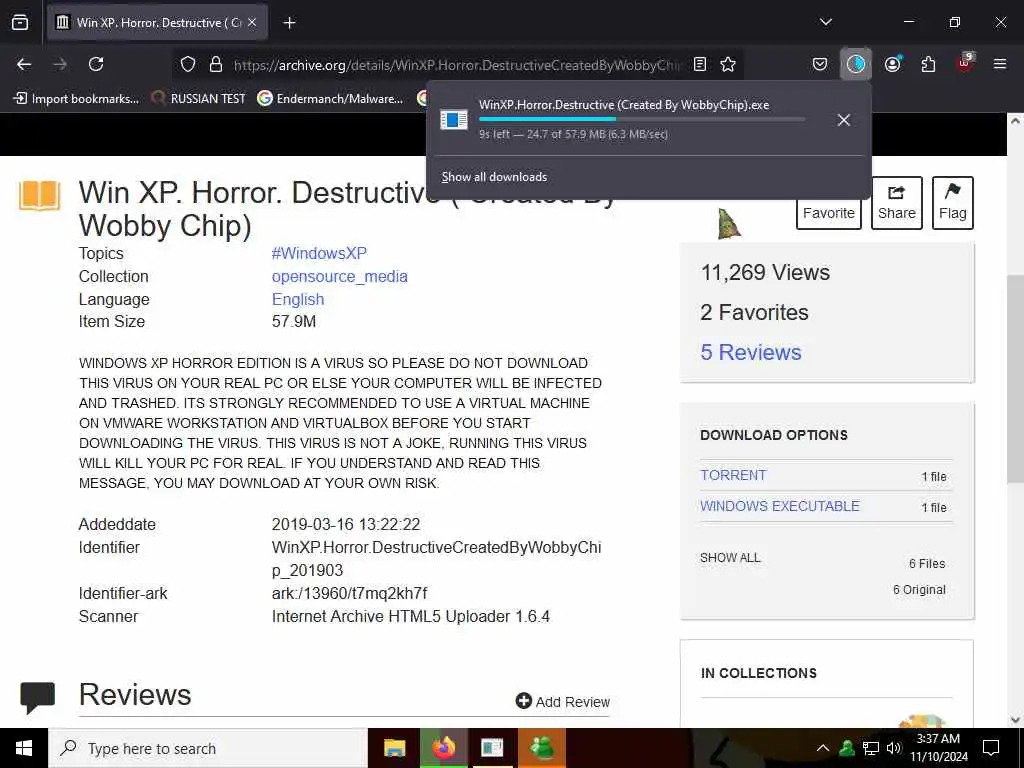Click the downloading exe file icon
The image size is (1024, 768).
[454, 120]
